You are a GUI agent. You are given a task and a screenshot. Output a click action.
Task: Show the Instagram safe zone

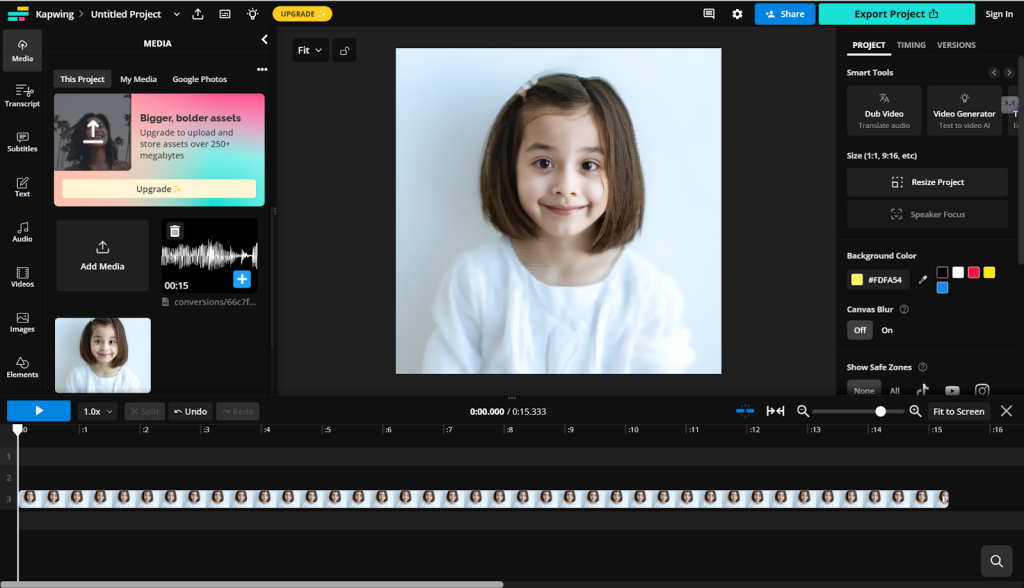pos(982,390)
